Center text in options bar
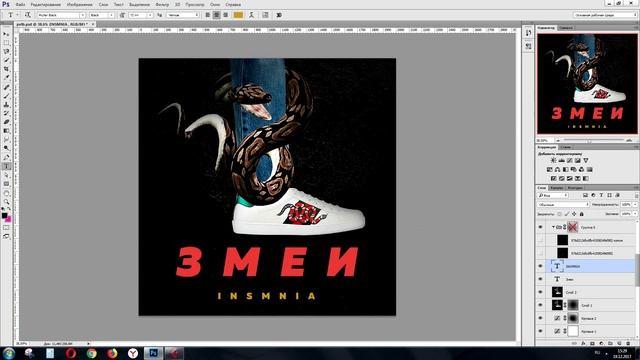 (x=216, y=15)
